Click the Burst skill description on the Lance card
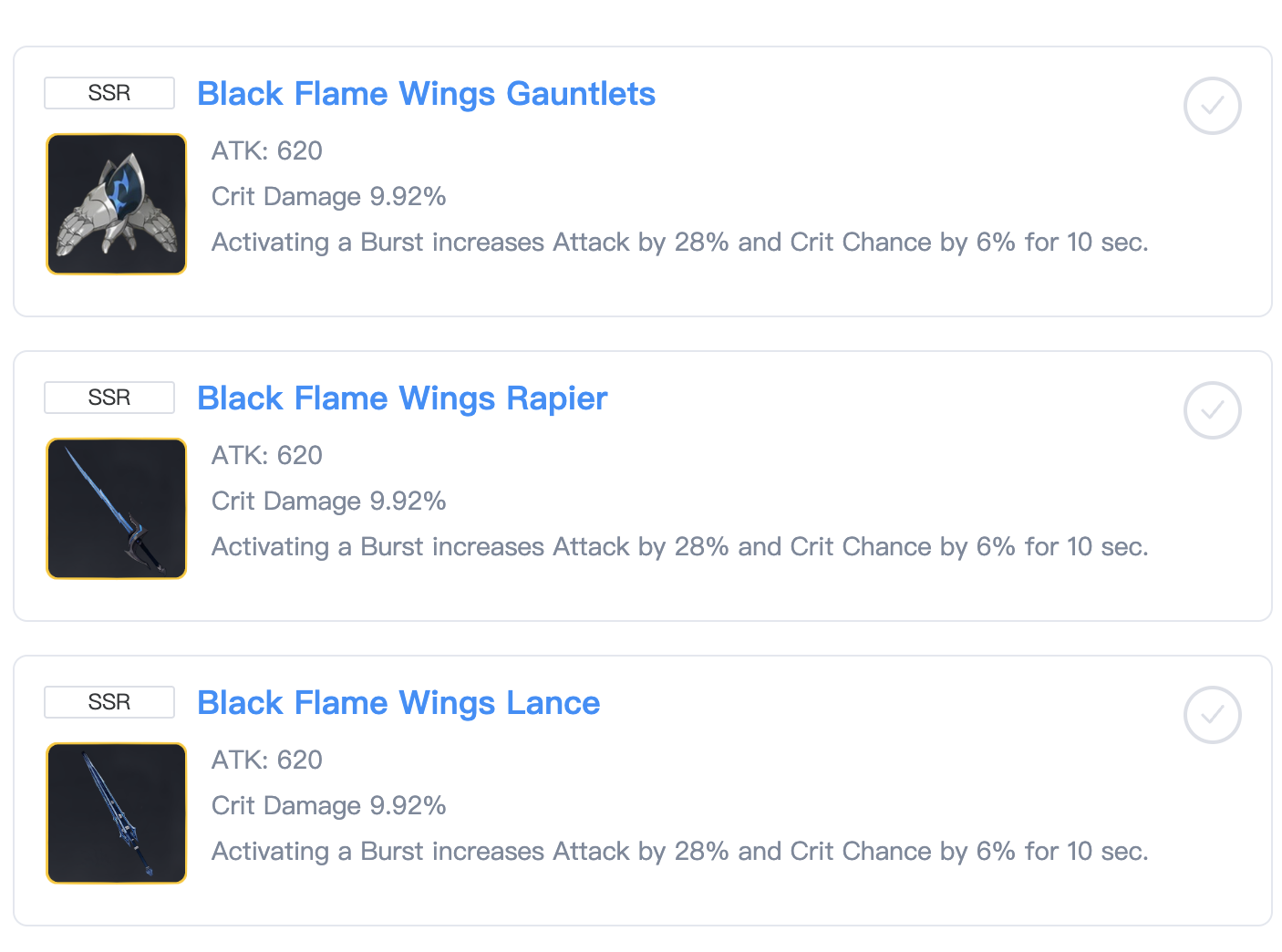 pos(680,851)
